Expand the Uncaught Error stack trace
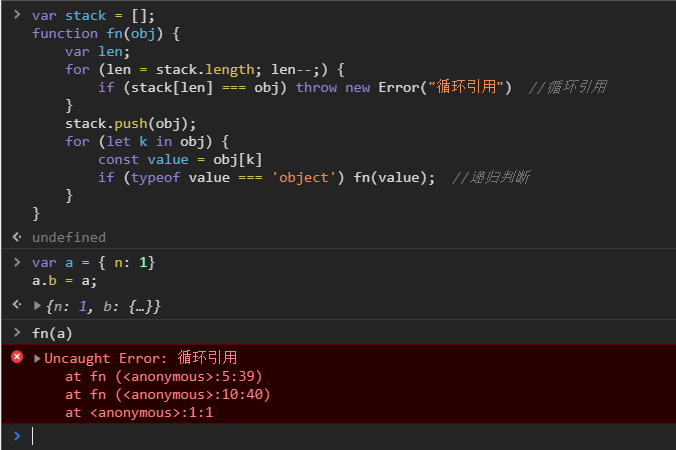The width and height of the screenshot is (676, 450). pyautogui.click(x=38, y=358)
